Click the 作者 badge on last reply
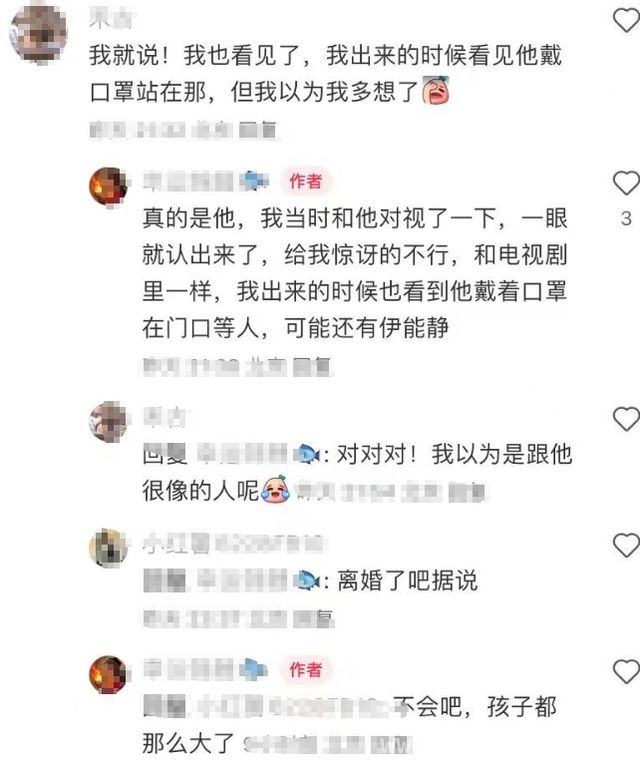Screen dimensions: 640x773 (x=306, y=669)
